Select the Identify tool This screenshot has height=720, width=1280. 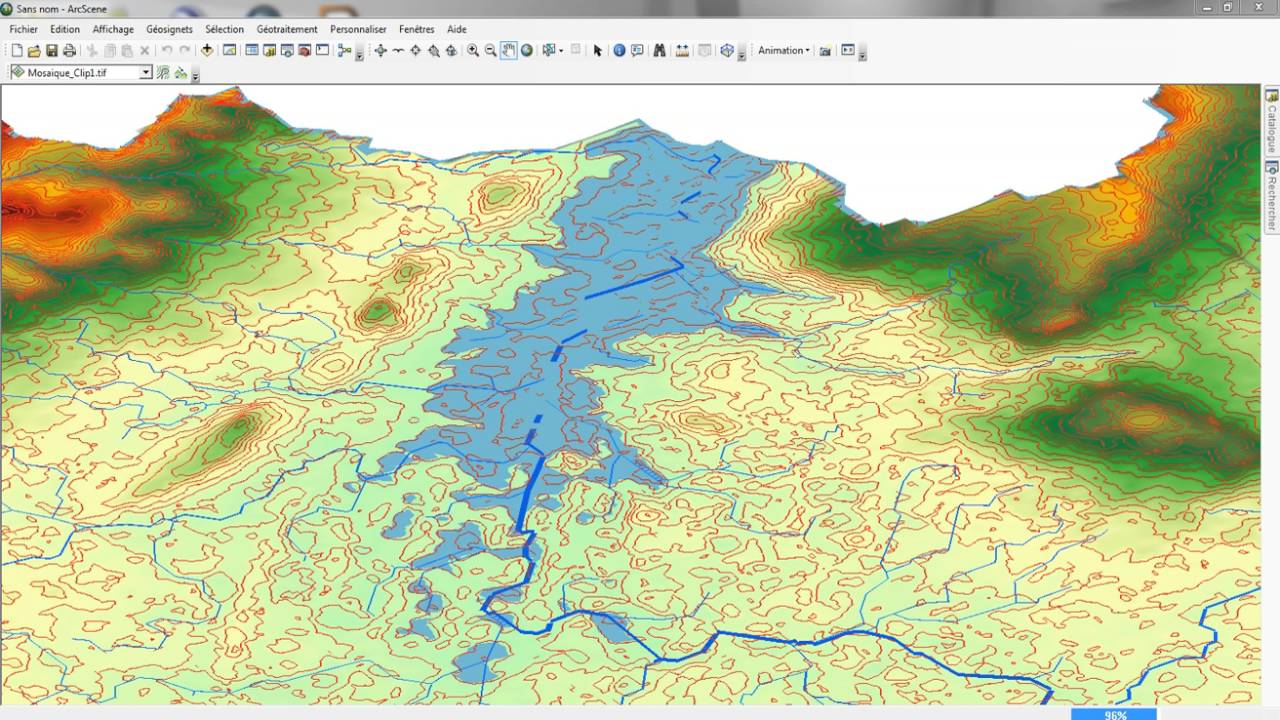619,50
